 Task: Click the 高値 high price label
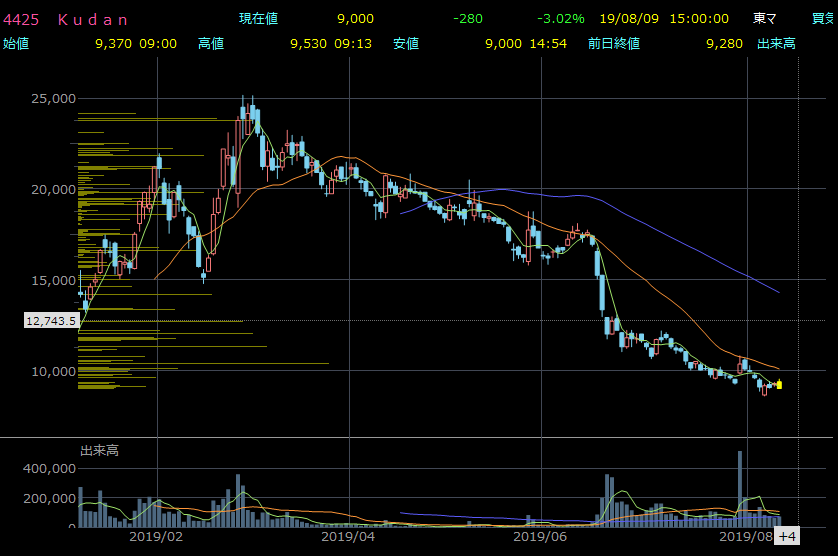click(211, 43)
